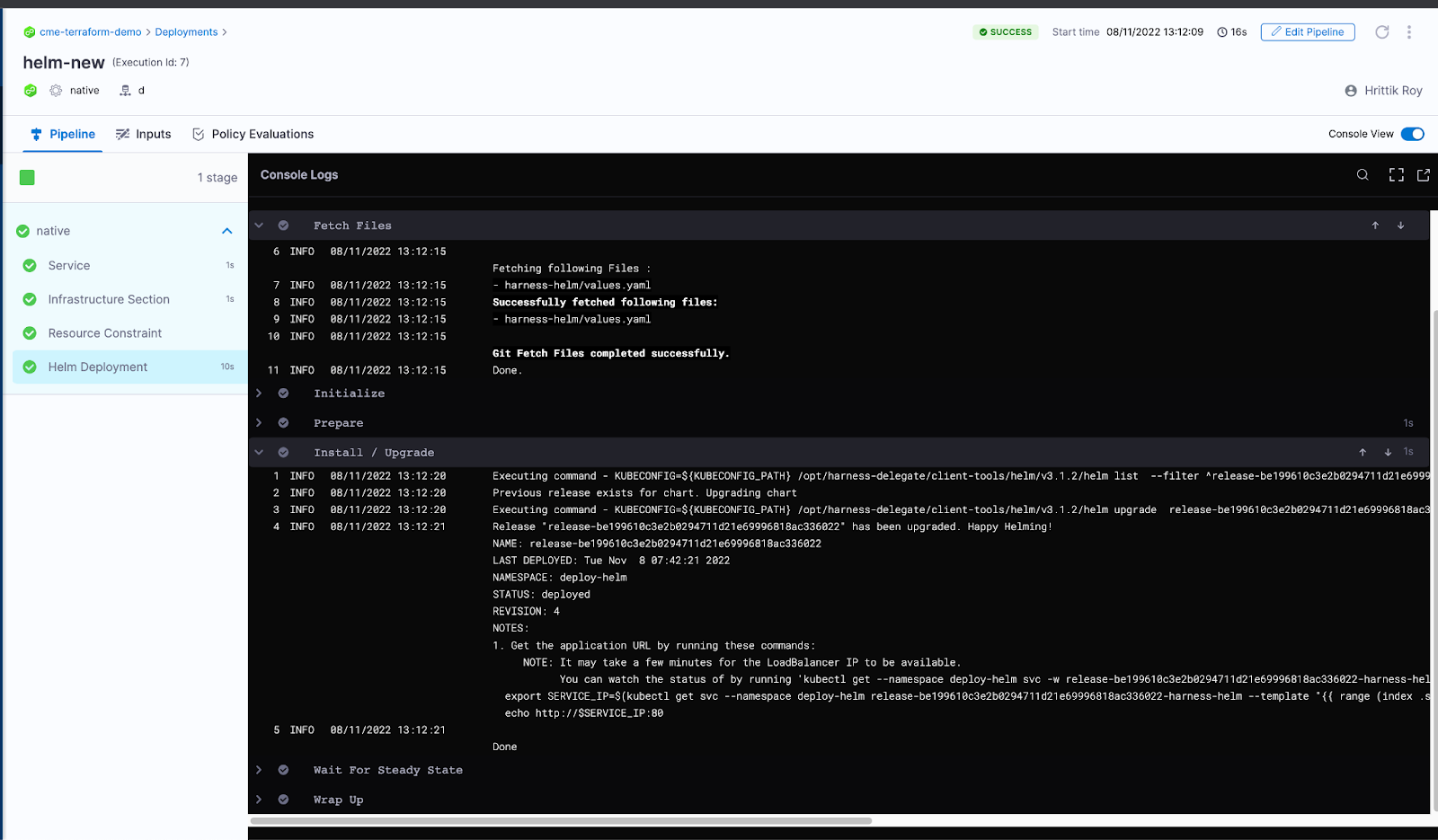Refresh the execution with reload icon
This screenshot has width=1438, height=840.
[1382, 32]
